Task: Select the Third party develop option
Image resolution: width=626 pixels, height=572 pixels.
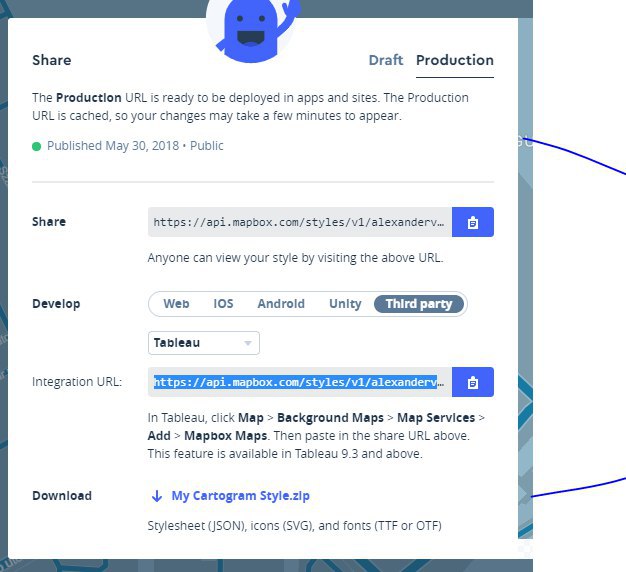Action: pyautogui.click(x=419, y=304)
